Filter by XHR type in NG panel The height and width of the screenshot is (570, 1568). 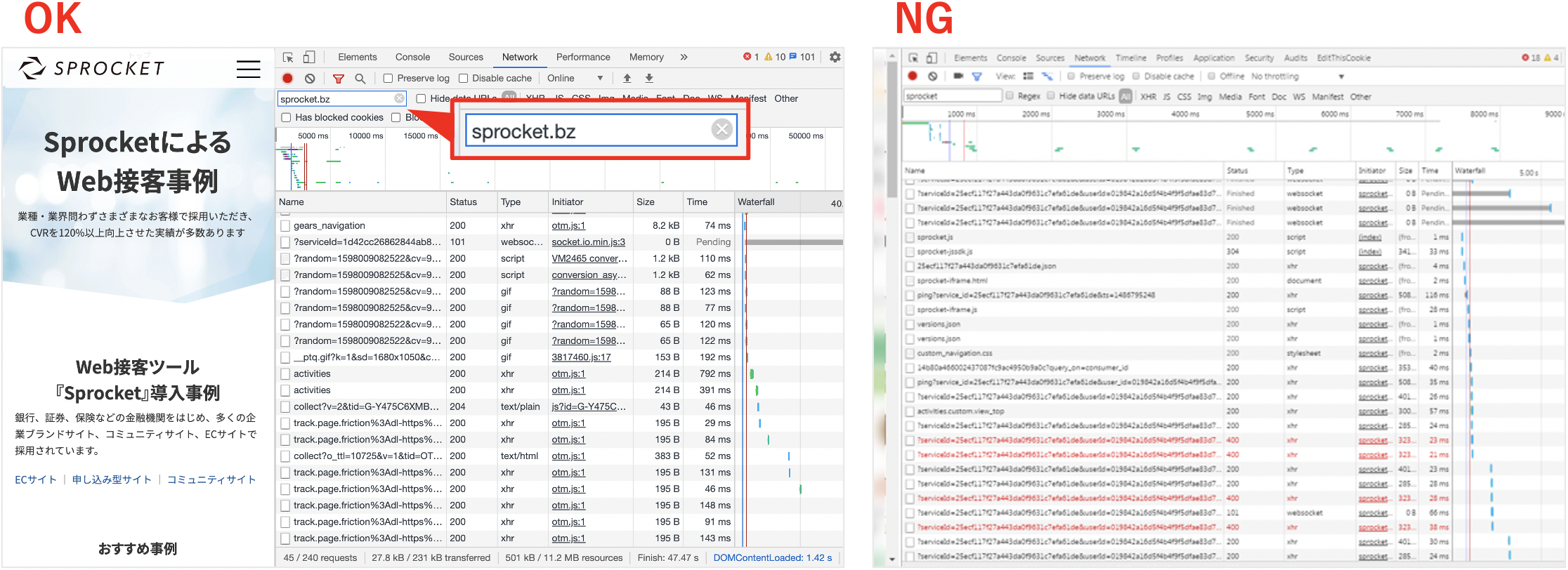click(1149, 96)
